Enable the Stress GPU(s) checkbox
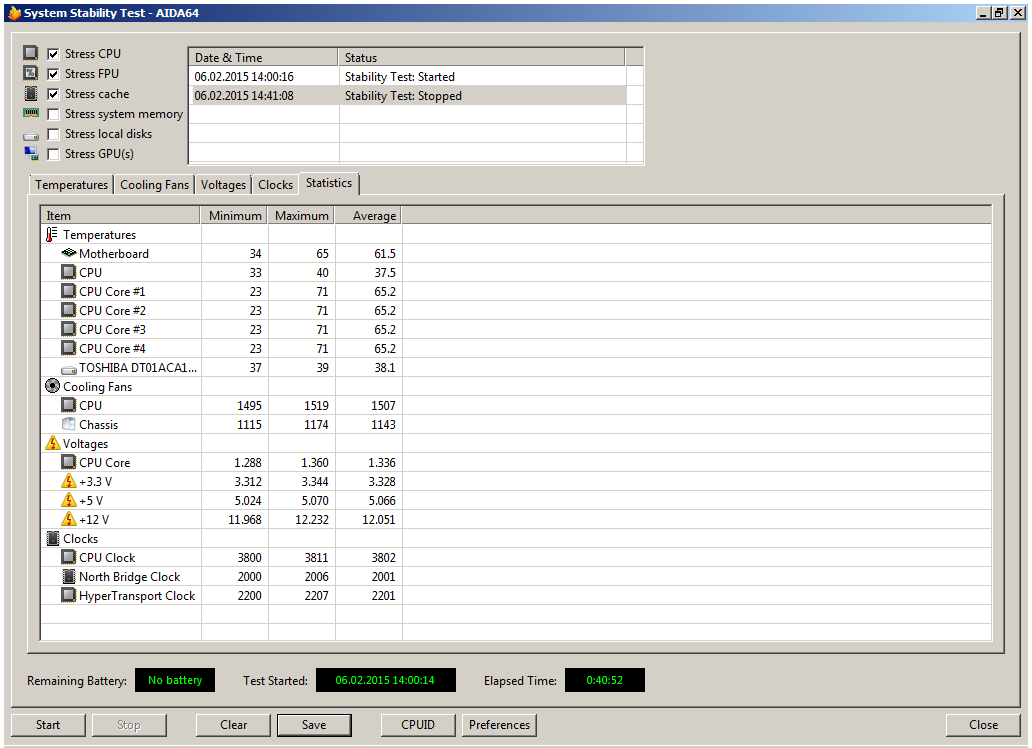1032x748 pixels. point(53,154)
